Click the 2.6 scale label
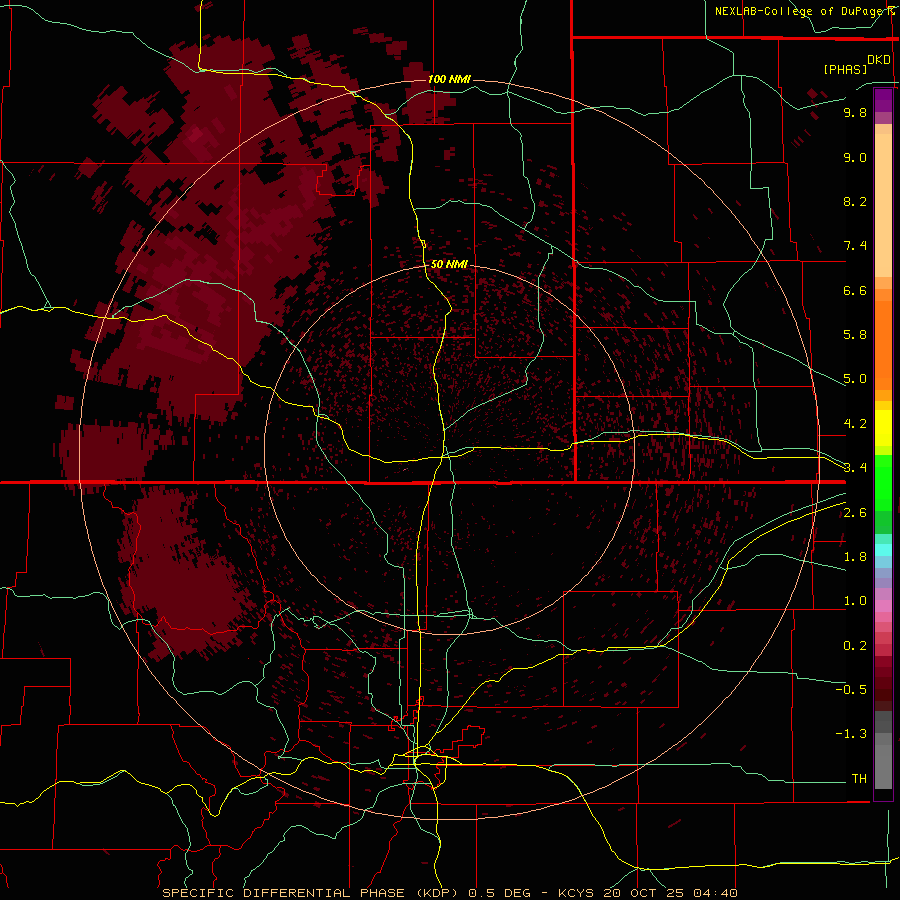 (x=855, y=513)
